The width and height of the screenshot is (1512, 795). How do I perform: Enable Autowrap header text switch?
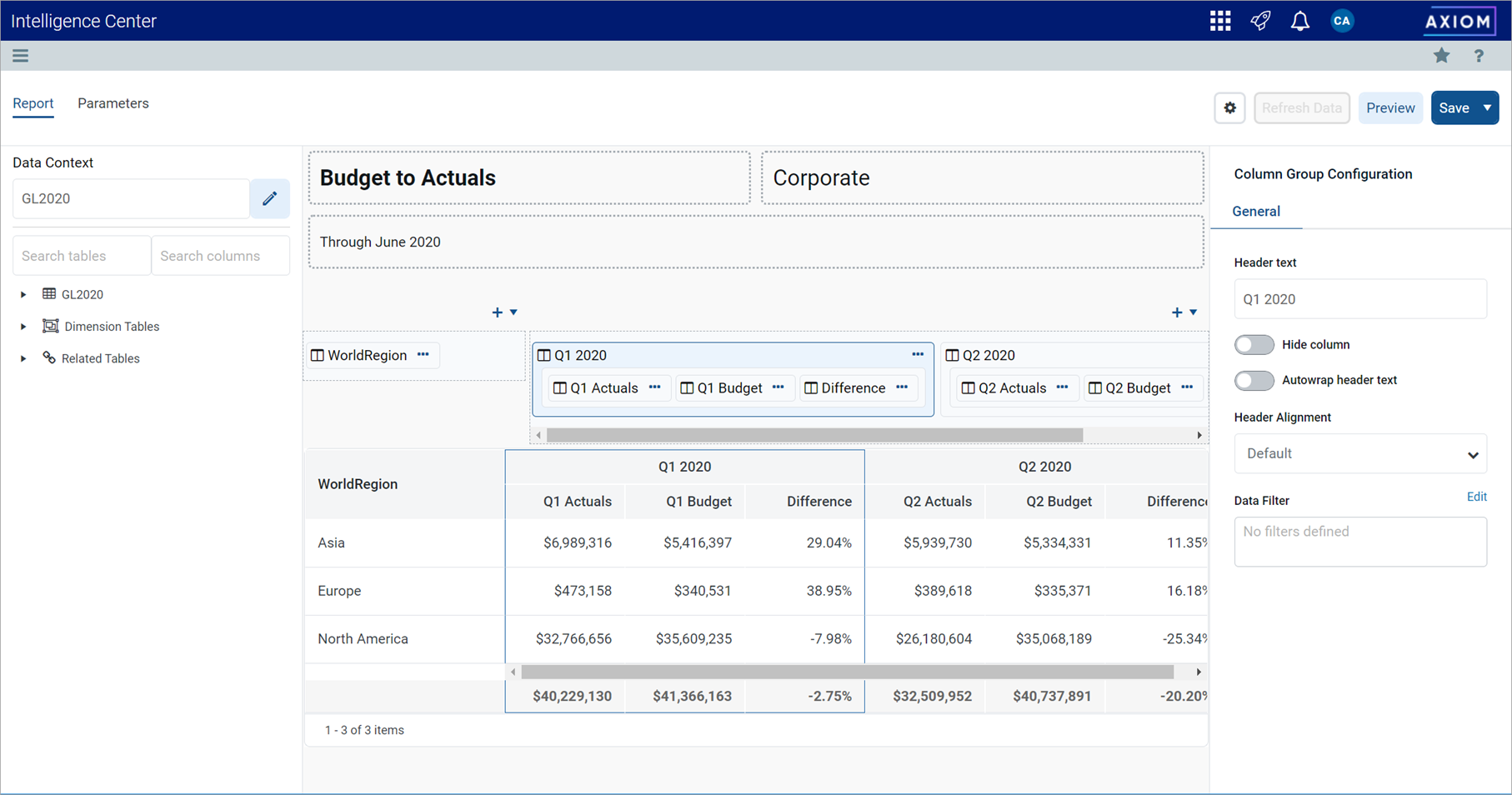[x=1254, y=380]
